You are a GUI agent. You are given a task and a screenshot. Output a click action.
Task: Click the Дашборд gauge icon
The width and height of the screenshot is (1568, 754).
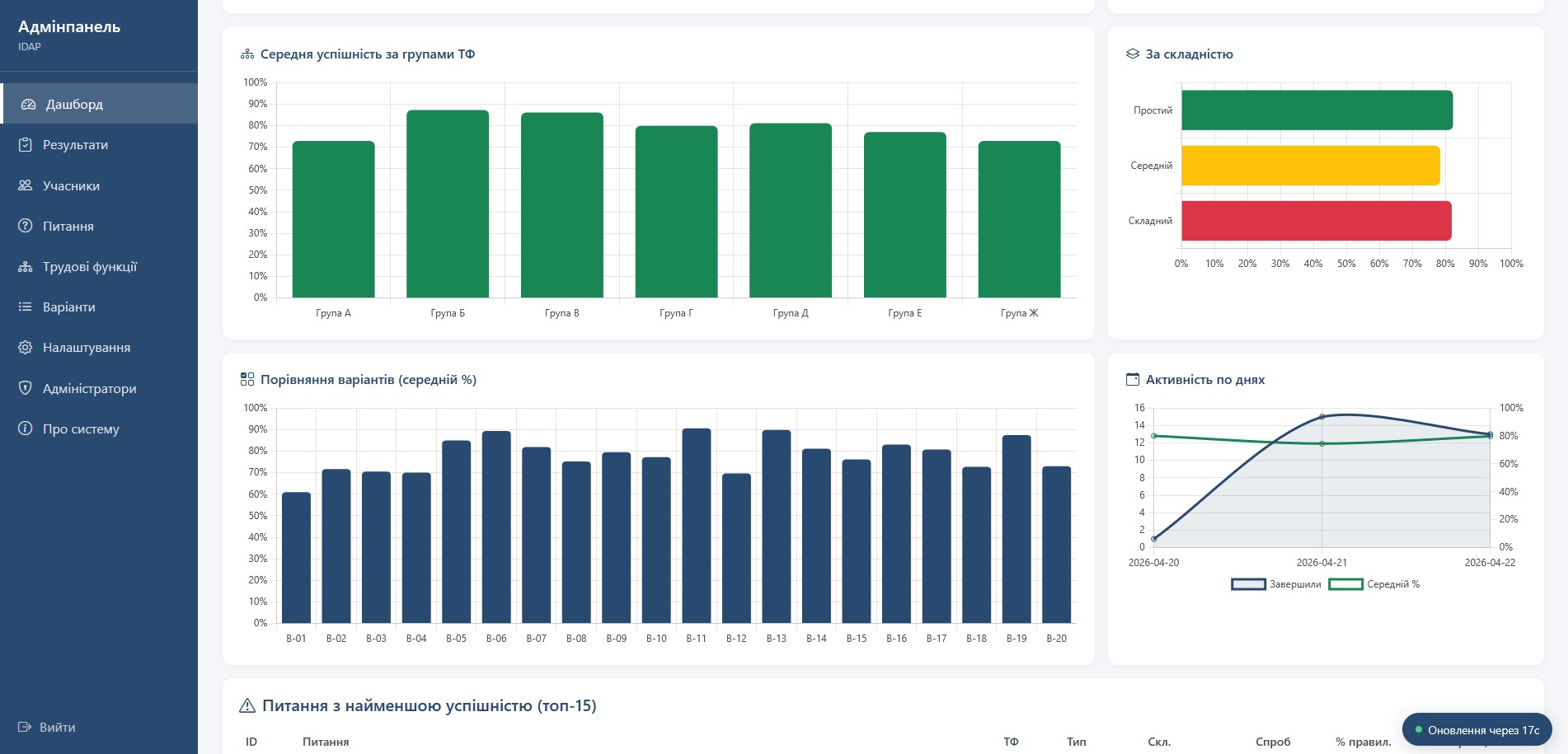coord(28,105)
